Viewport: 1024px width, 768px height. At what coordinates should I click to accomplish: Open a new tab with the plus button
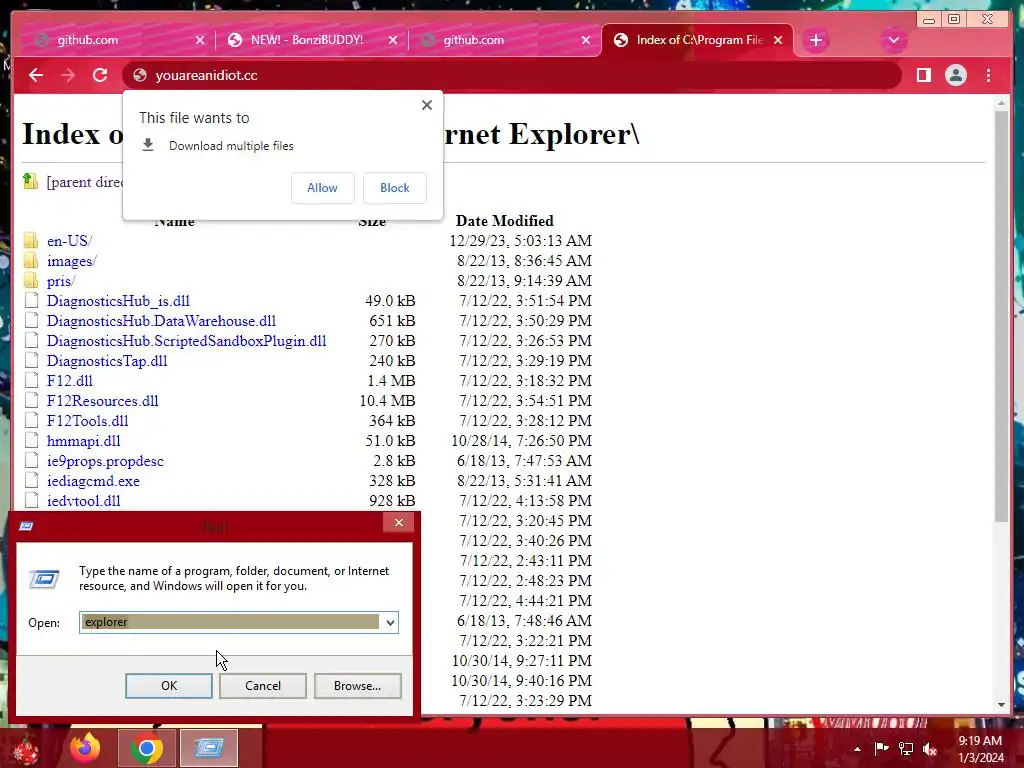point(816,40)
